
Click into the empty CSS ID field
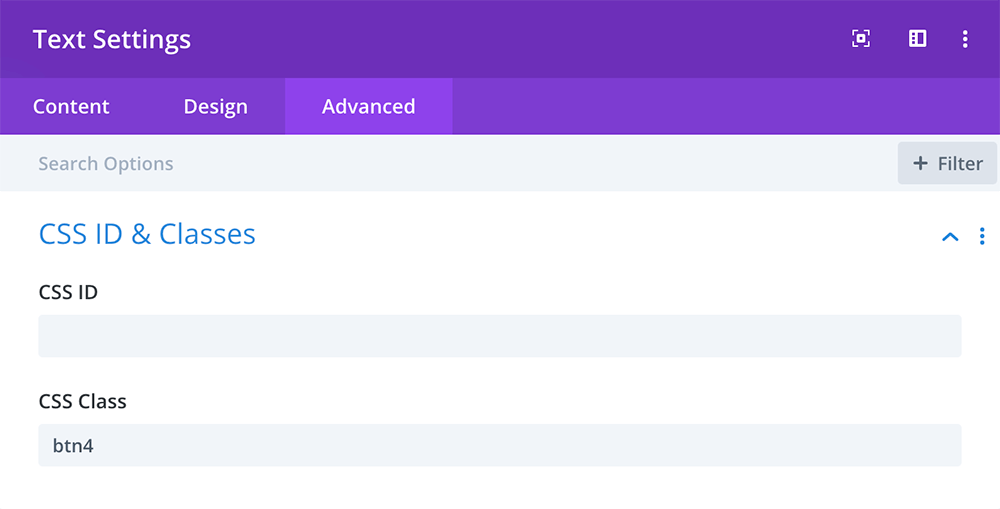click(500, 336)
